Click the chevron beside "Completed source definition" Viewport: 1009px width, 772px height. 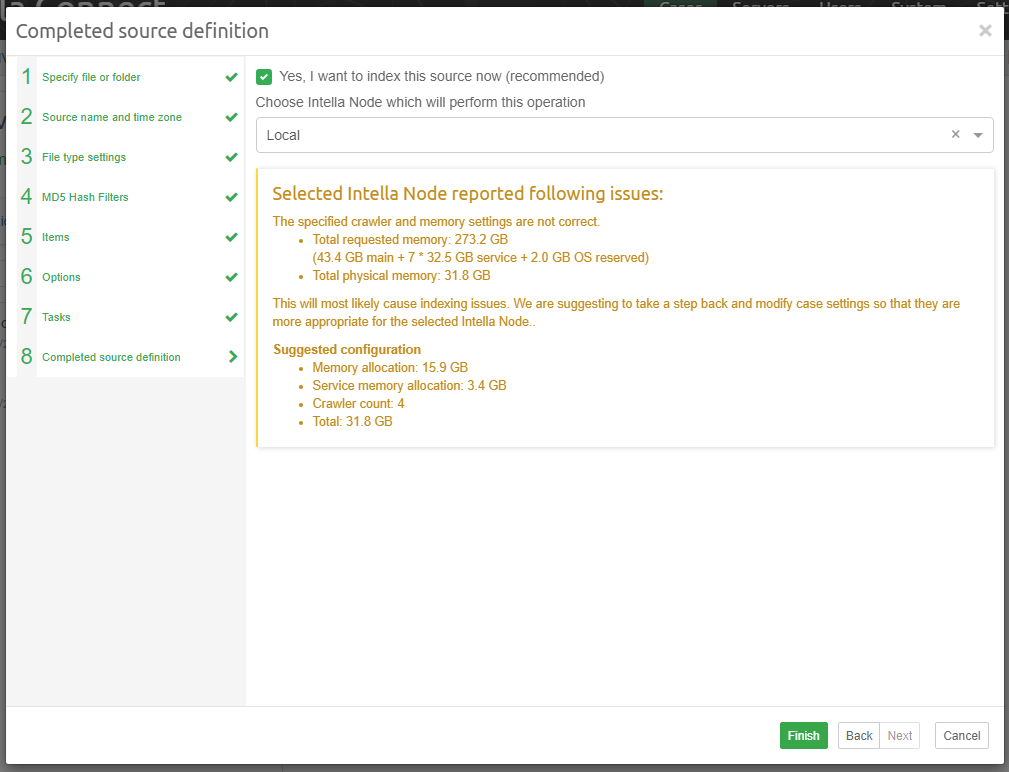231,356
